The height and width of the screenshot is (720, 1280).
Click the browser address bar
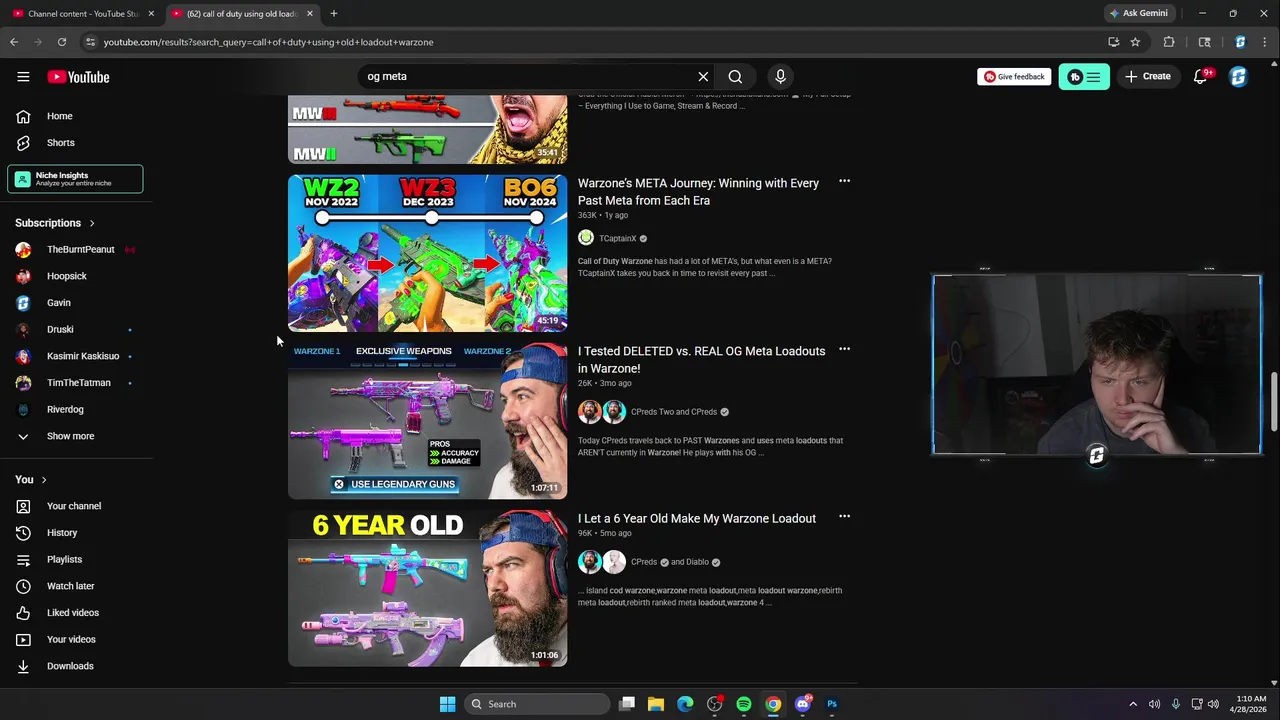point(600,42)
